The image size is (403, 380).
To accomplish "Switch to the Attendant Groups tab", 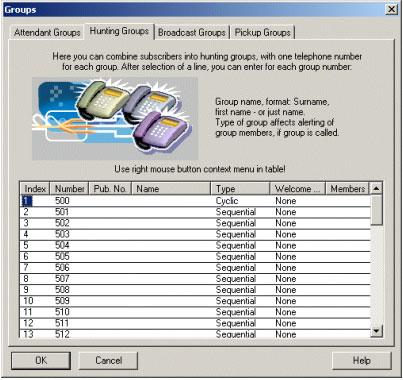I will pos(47,33).
